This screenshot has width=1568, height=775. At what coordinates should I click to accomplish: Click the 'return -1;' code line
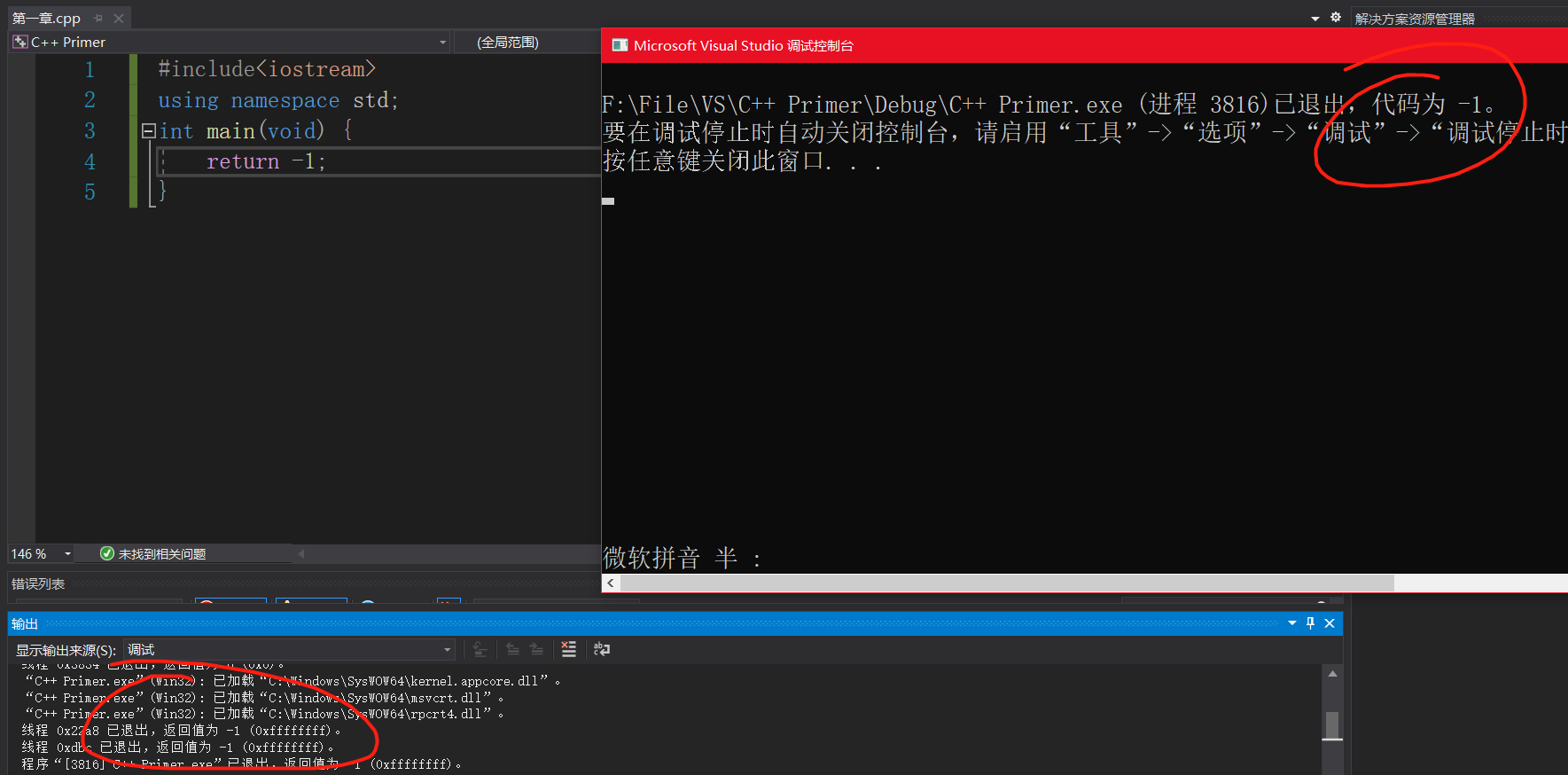coord(266,161)
